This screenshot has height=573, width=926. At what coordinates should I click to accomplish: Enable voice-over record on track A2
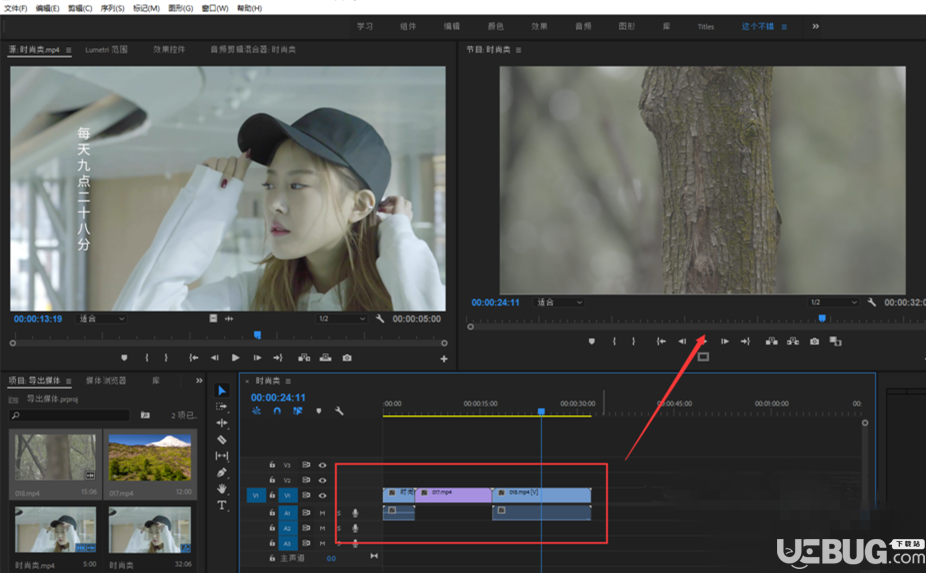pos(355,528)
